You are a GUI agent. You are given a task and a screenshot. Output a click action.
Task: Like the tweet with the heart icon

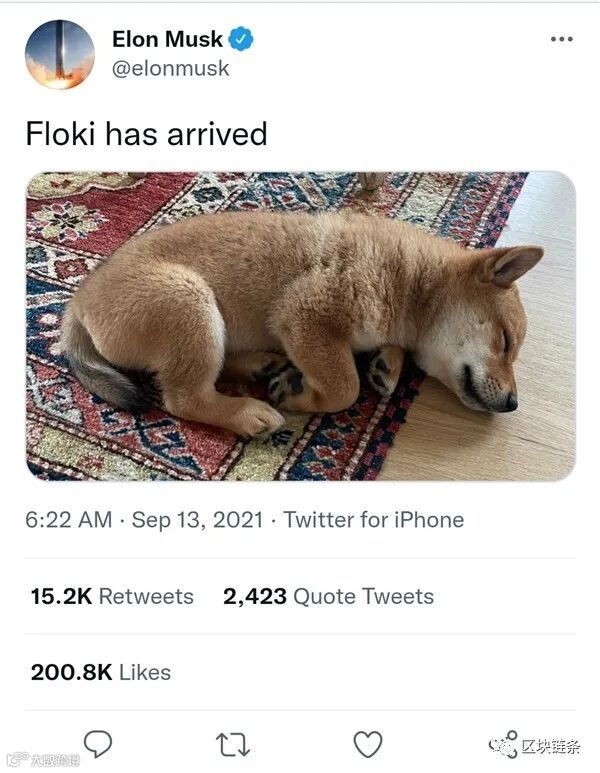368,744
